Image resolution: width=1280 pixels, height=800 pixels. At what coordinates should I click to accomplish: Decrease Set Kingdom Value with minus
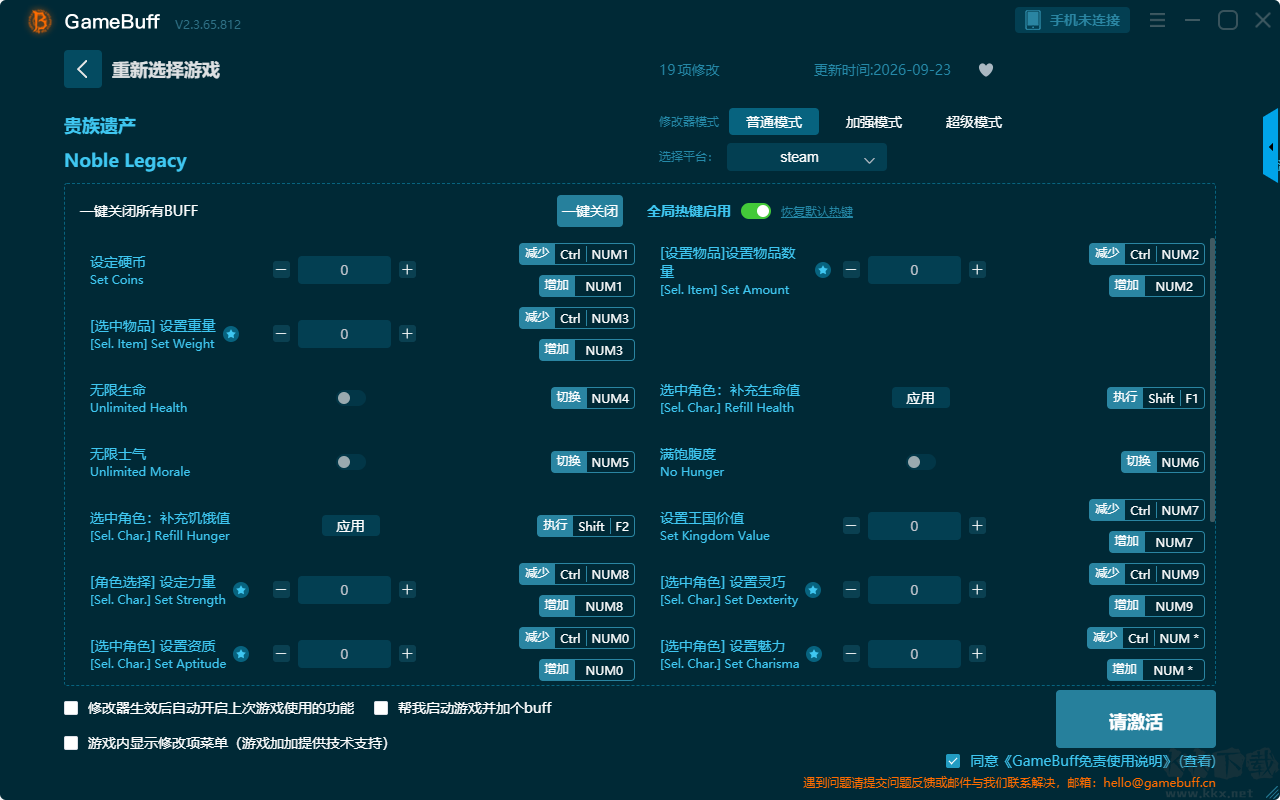pos(851,526)
